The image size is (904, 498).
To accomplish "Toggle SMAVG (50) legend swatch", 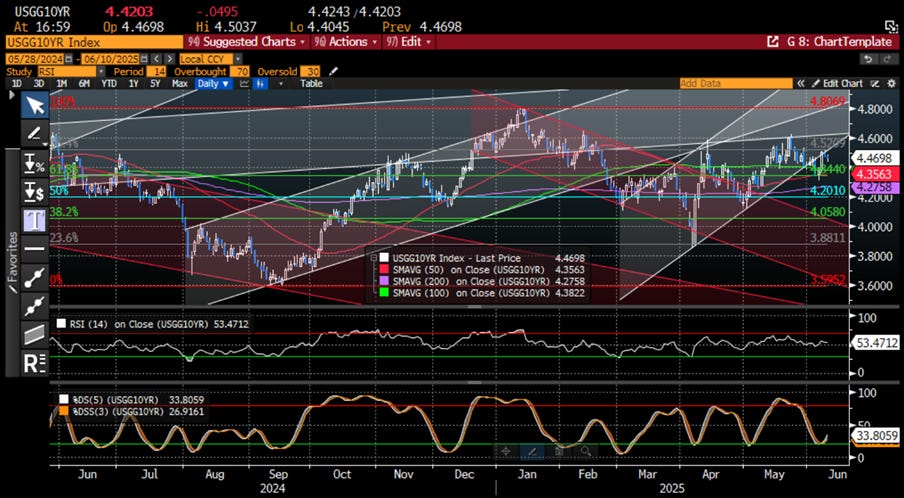I will point(383,269).
